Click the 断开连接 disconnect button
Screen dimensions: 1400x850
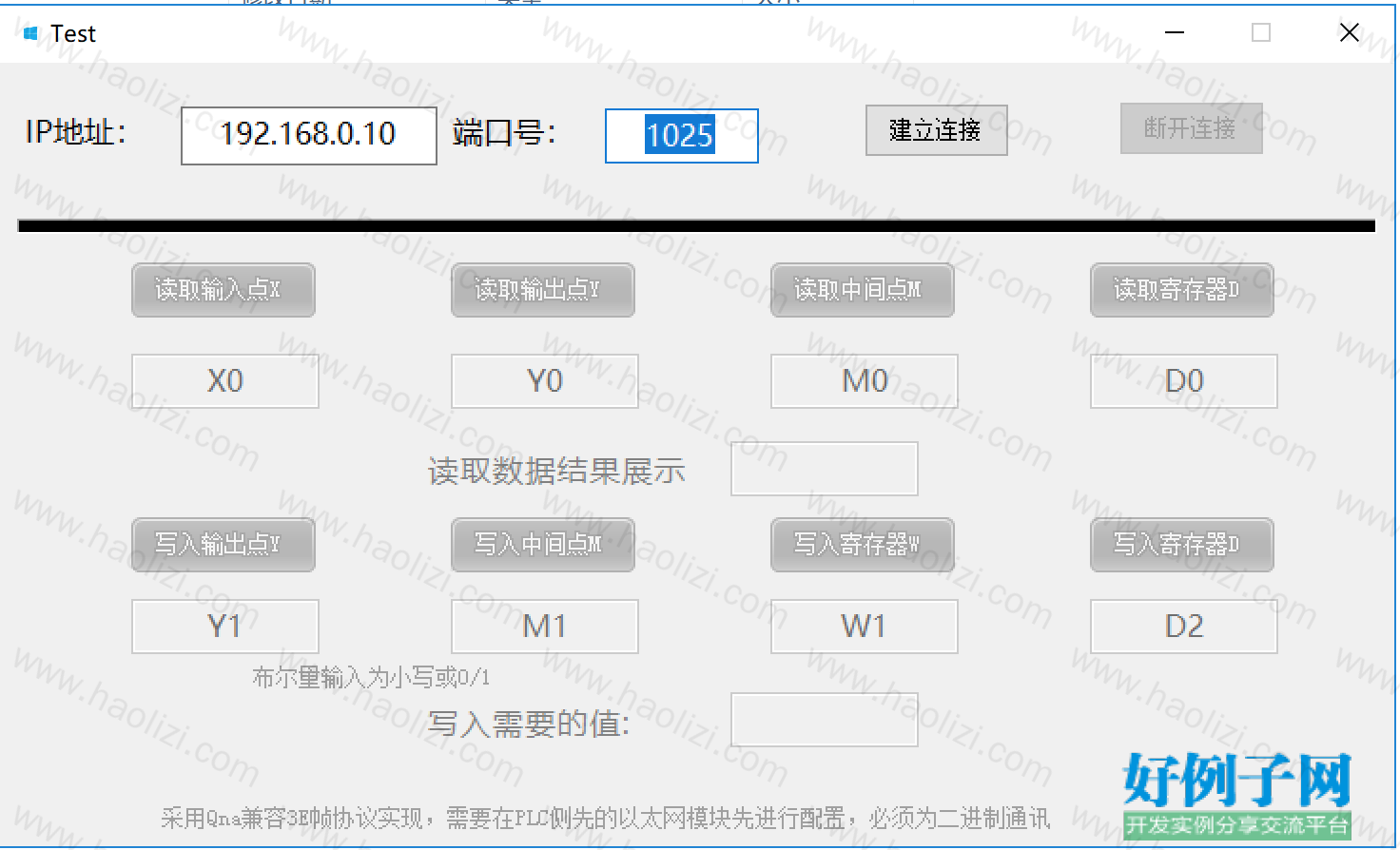pyautogui.click(x=1191, y=128)
